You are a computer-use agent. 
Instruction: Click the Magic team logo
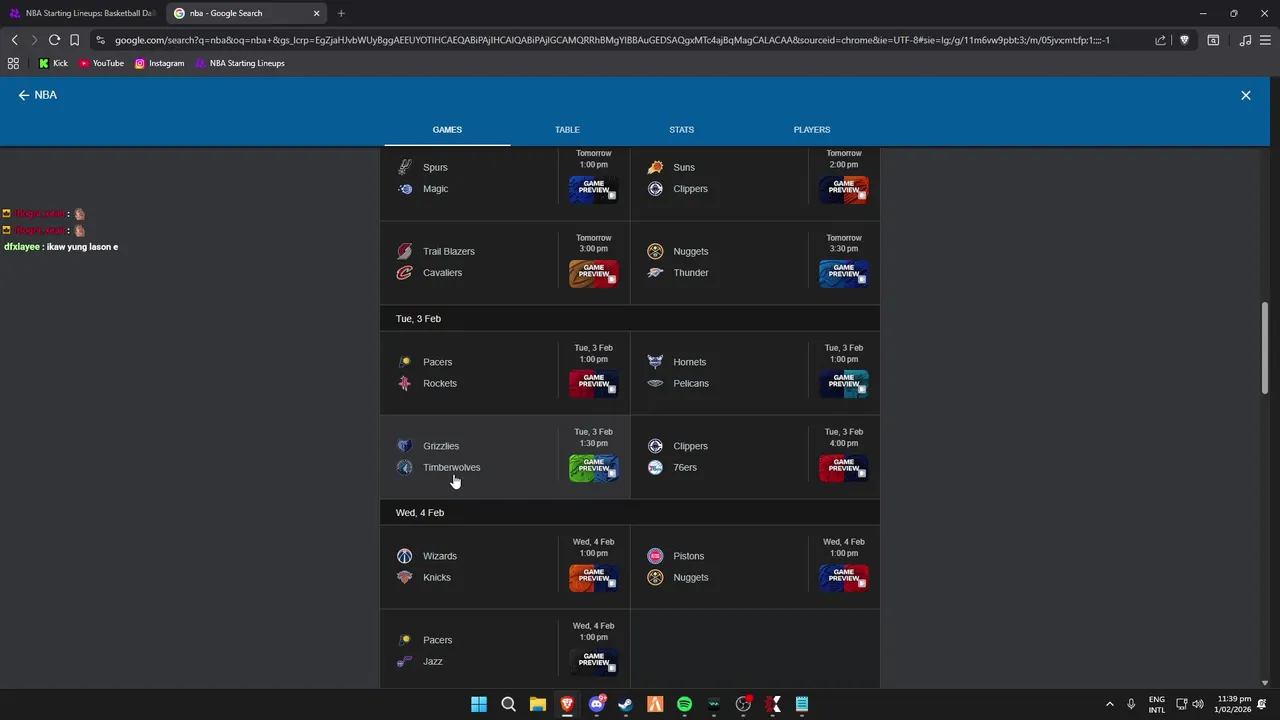coord(405,189)
